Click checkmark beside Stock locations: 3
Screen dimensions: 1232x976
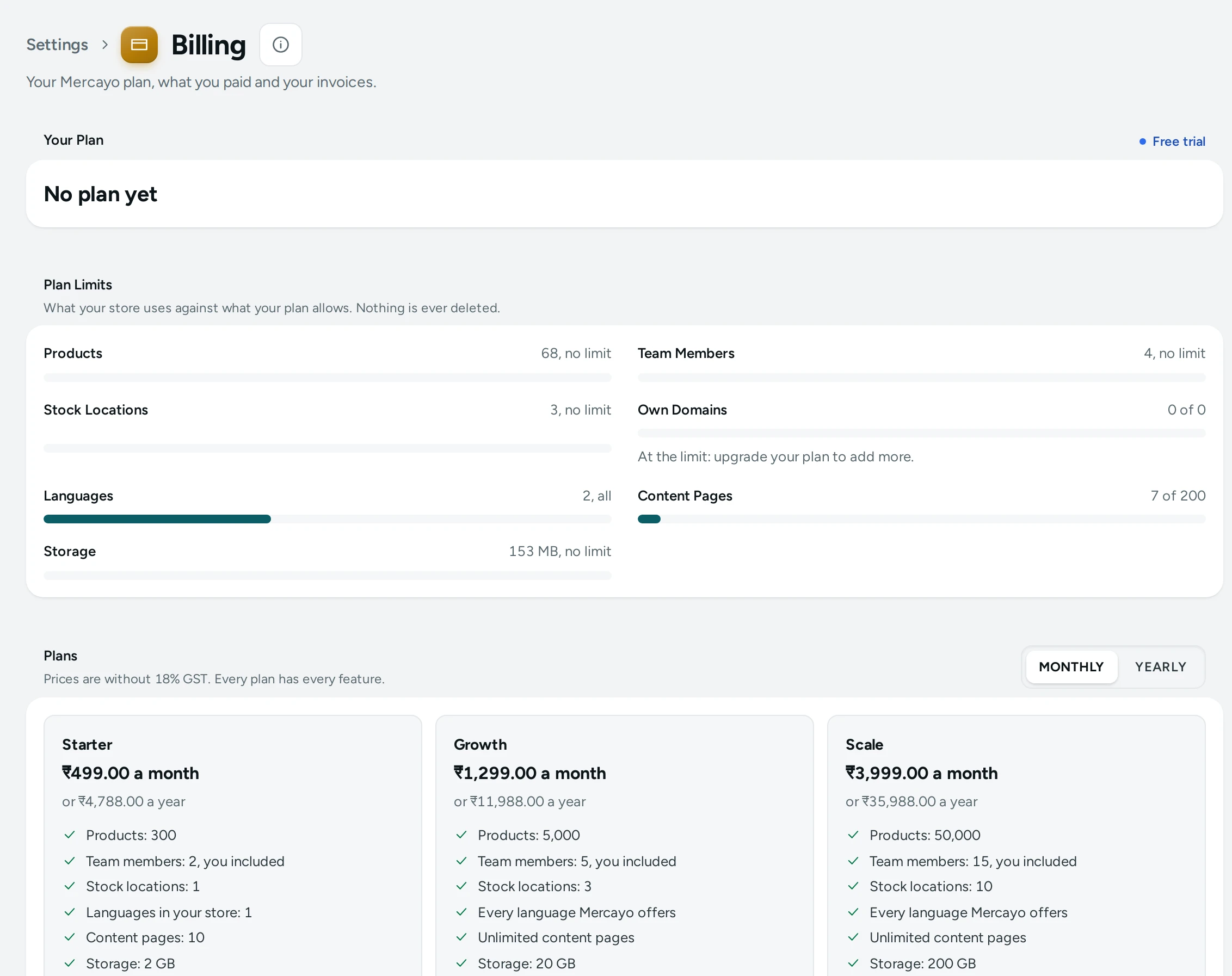461,886
